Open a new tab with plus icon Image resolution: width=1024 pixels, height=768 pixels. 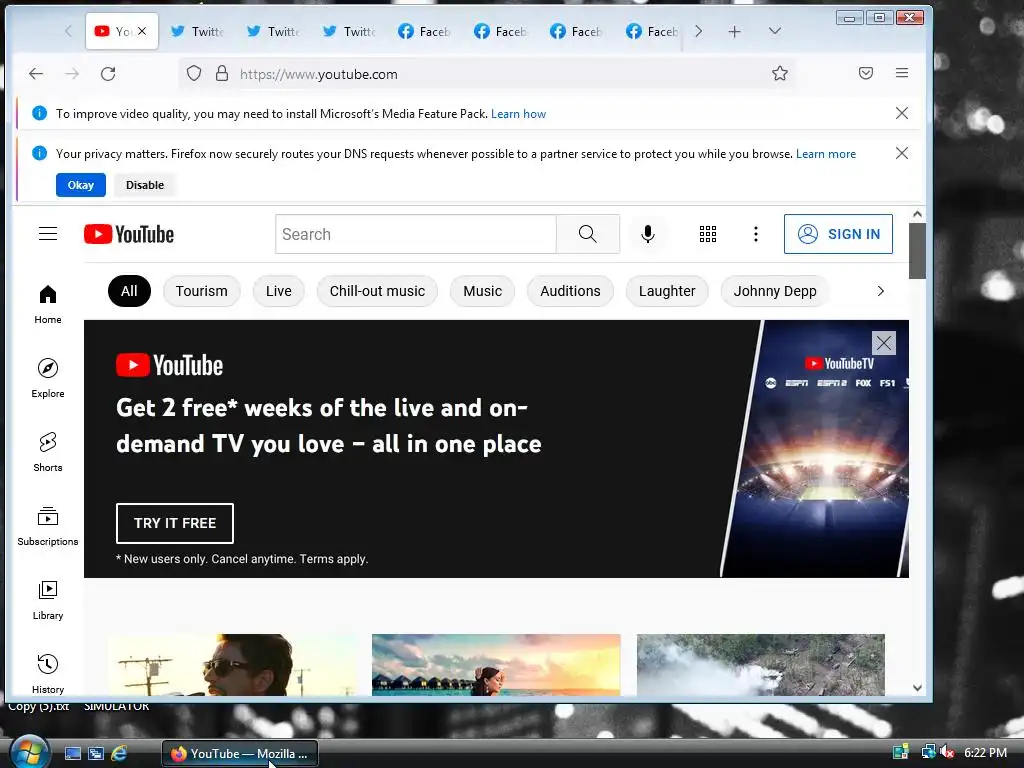(734, 31)
